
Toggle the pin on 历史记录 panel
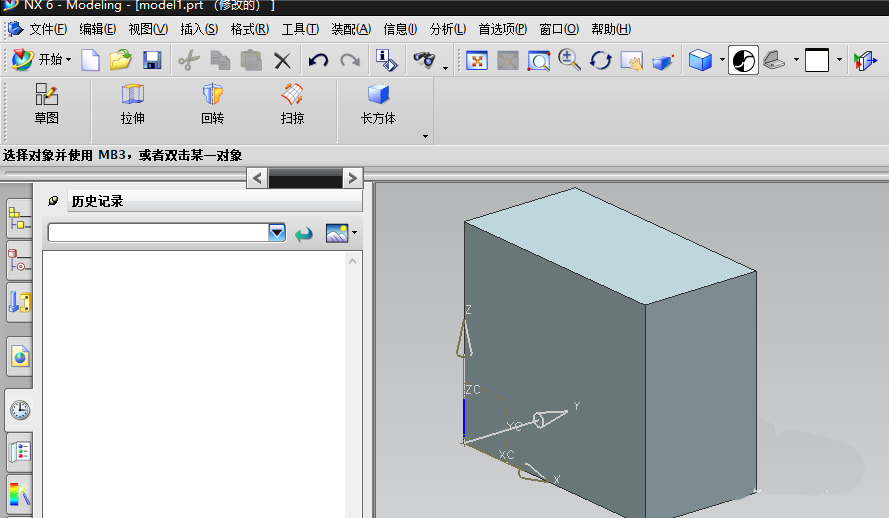[53, 201]
